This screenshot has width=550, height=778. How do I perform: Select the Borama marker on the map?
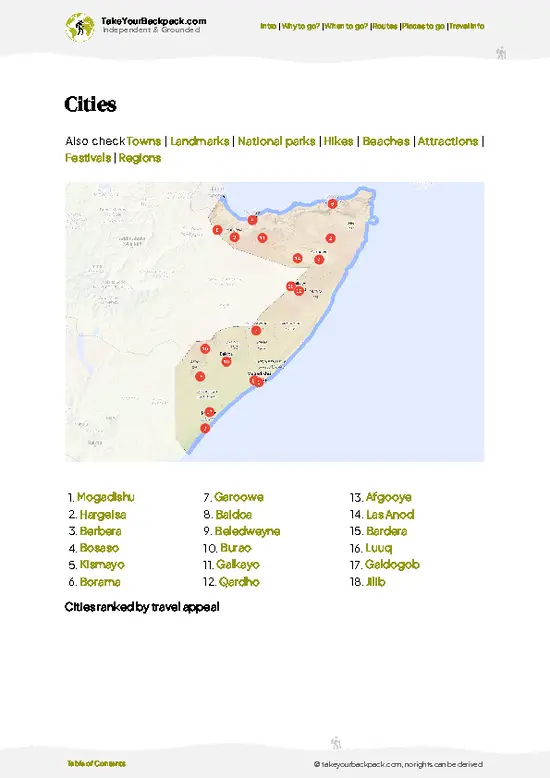217,230
